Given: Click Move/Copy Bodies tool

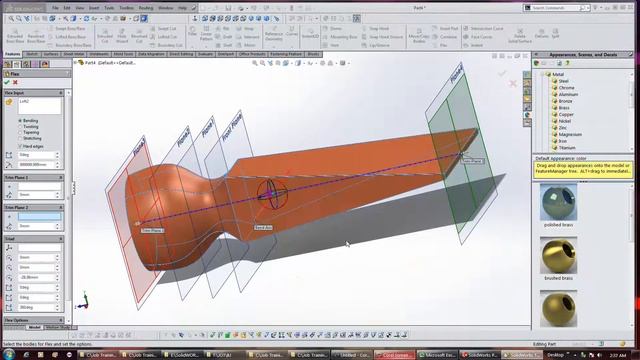Looking at the screenshot, I should [419, 36].
